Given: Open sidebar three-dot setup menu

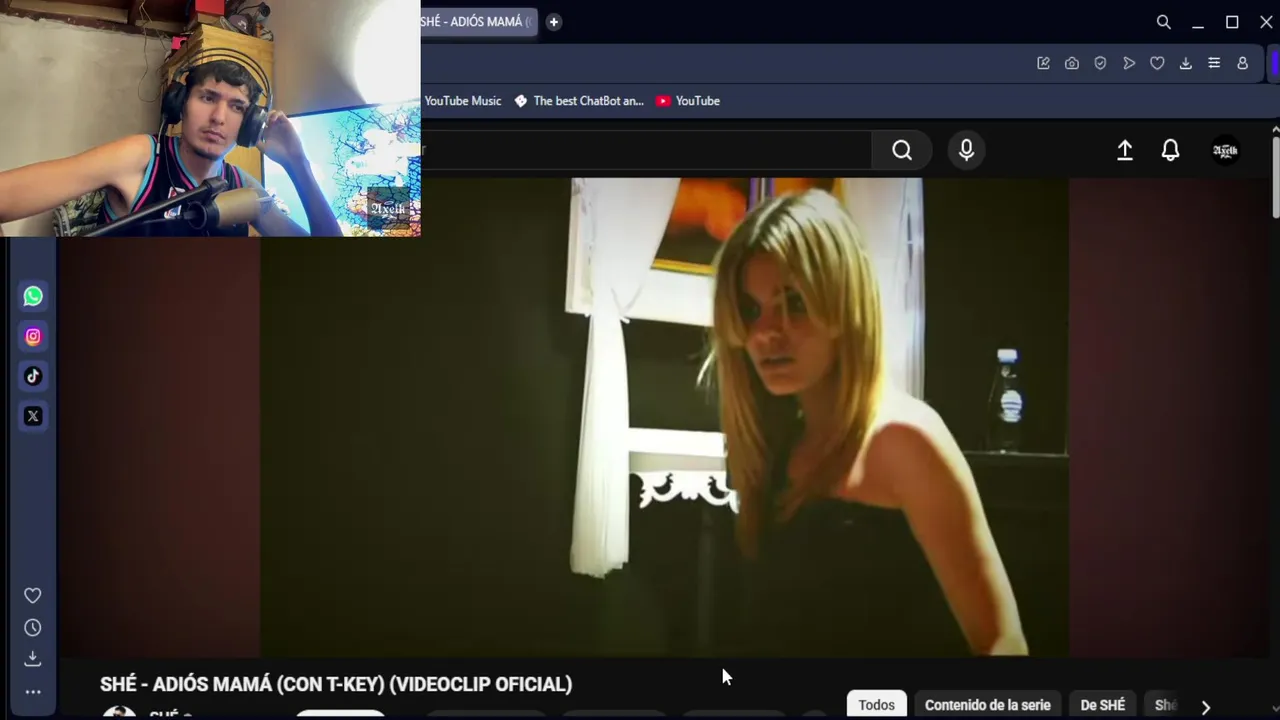Looking at the screenshot, I should (x=33, y=691).
